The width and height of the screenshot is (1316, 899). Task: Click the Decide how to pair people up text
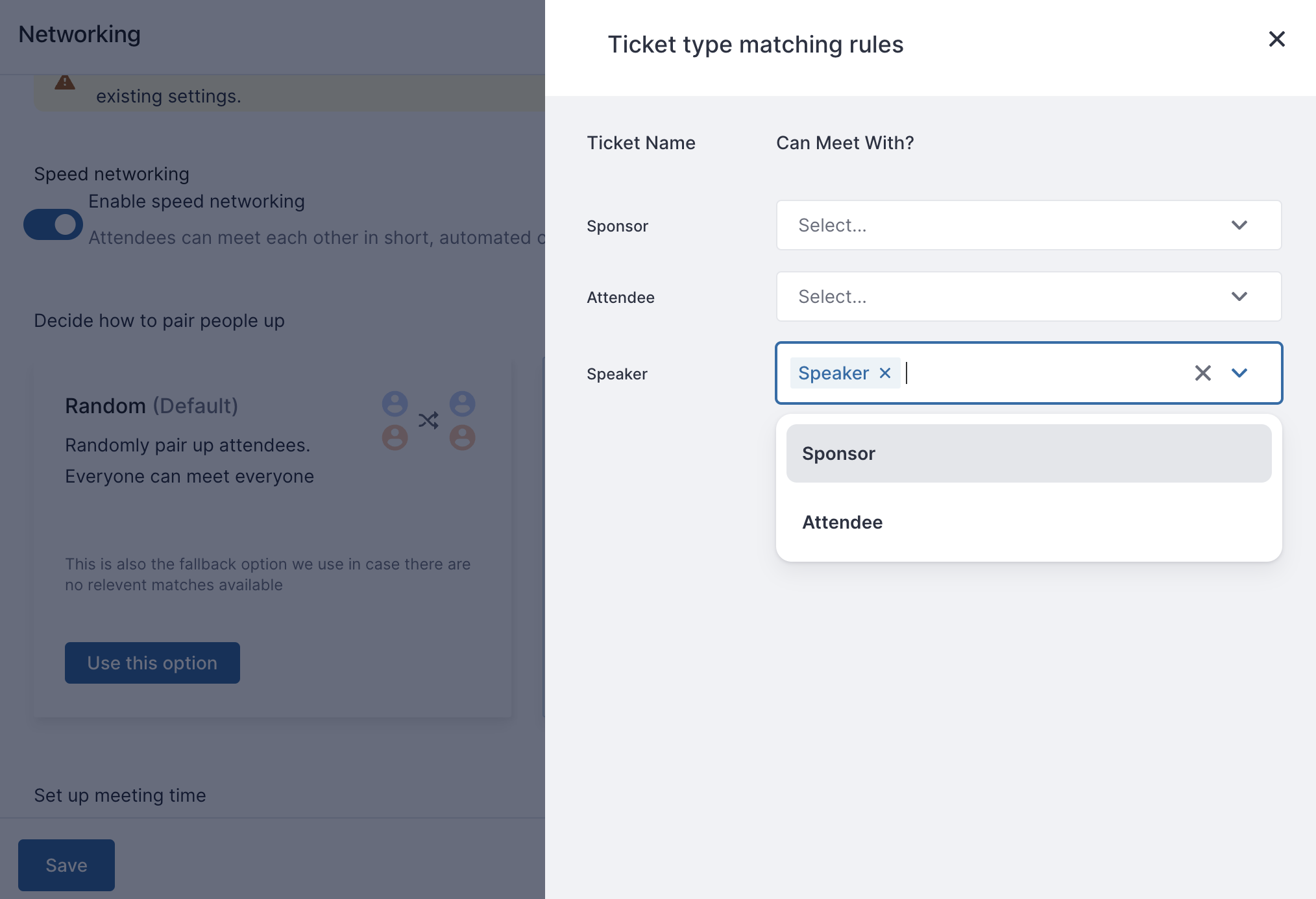[159, 320]
